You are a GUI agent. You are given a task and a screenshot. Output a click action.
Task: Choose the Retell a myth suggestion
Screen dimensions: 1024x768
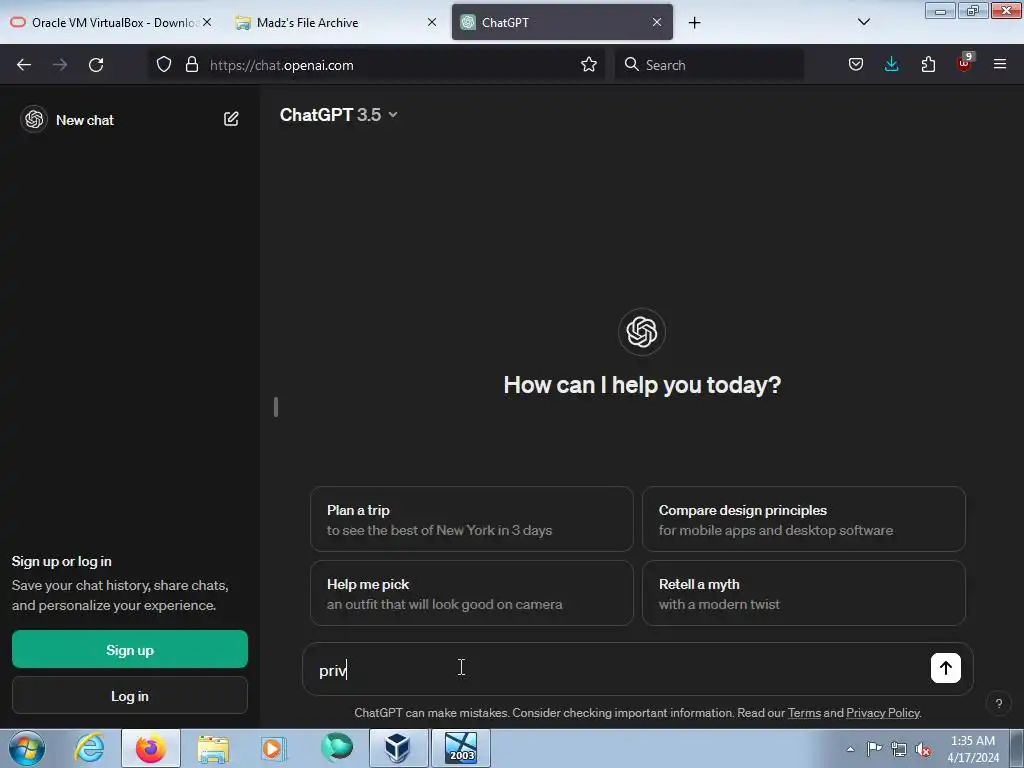[x=803, y=593]
